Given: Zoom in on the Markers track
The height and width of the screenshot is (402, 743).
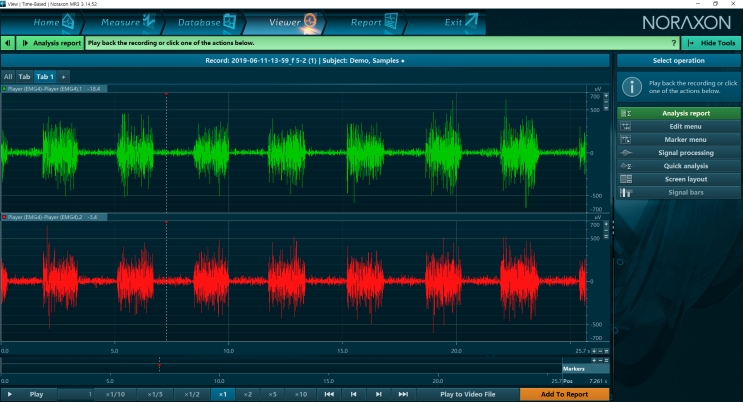Looking at the screenshot, I should click(594, 360).
